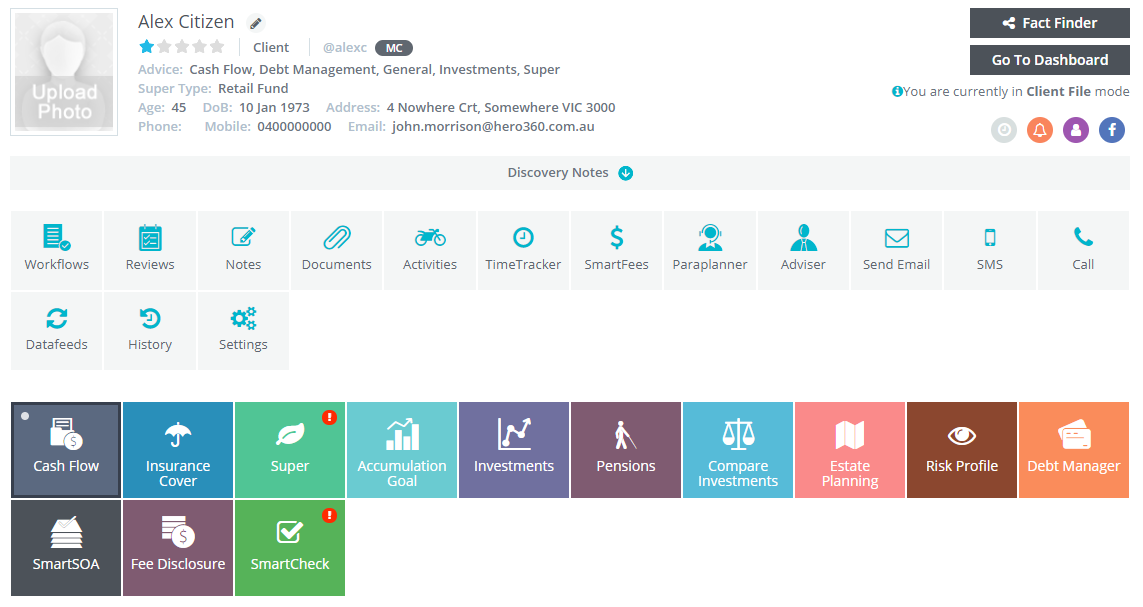Refresh the Datafeeds
1143x607 pixels.
pos(56,330)
